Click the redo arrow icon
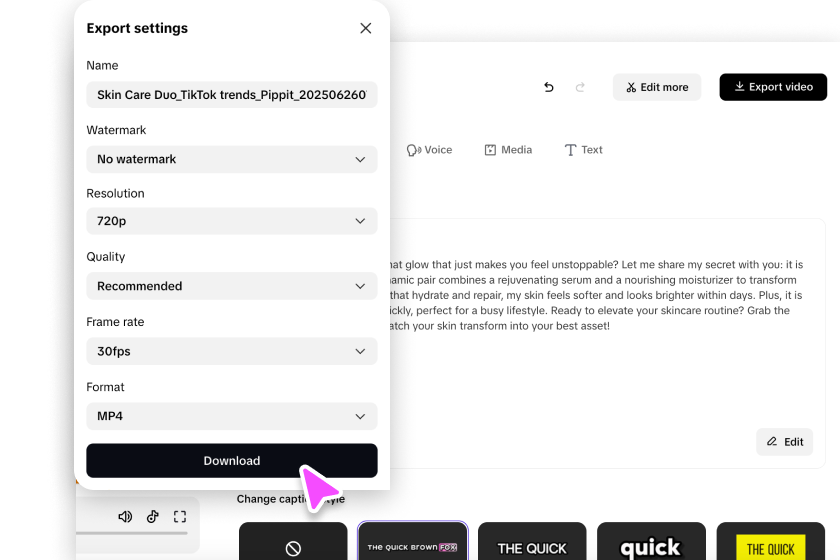Screen dimensions: 840x560 (x=580, y=87)
